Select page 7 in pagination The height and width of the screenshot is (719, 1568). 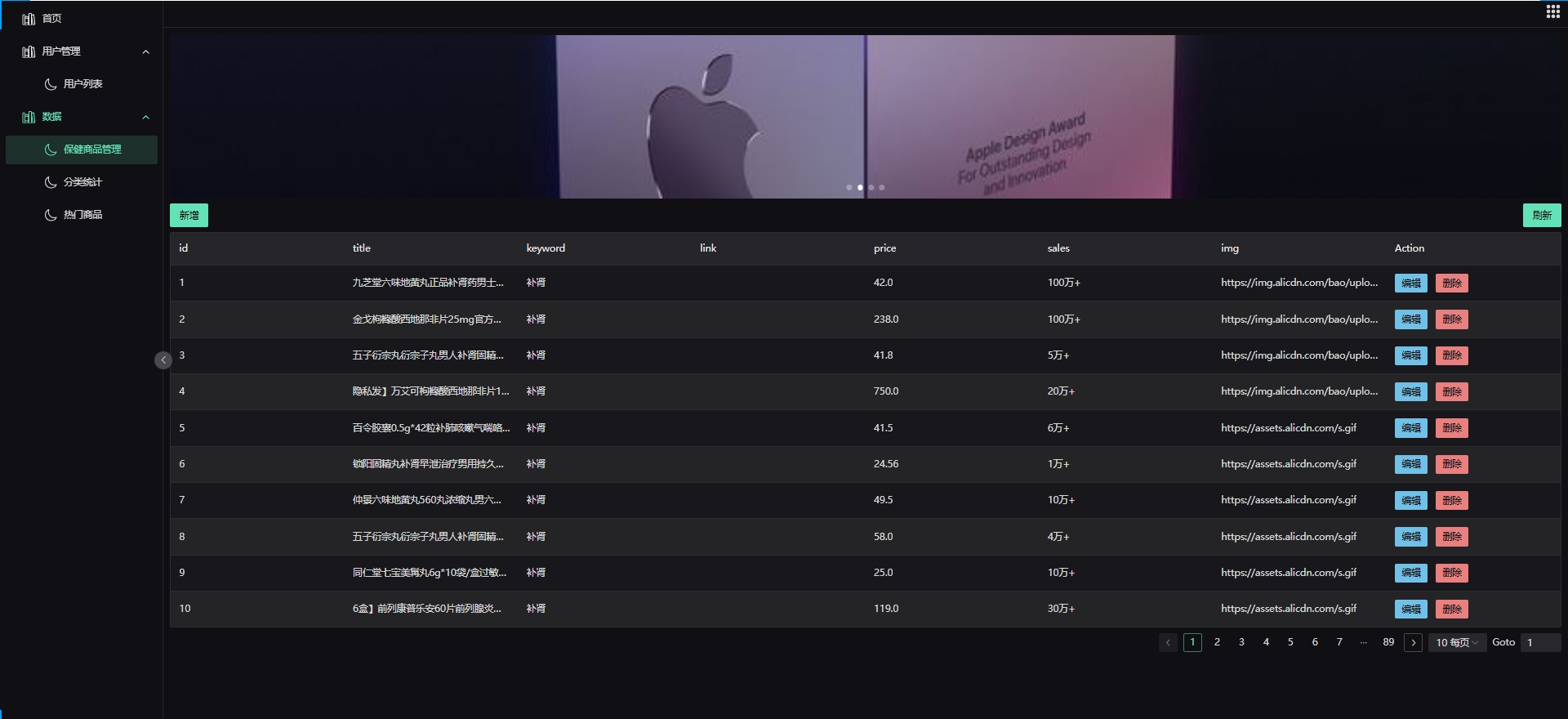(1339, 642)
